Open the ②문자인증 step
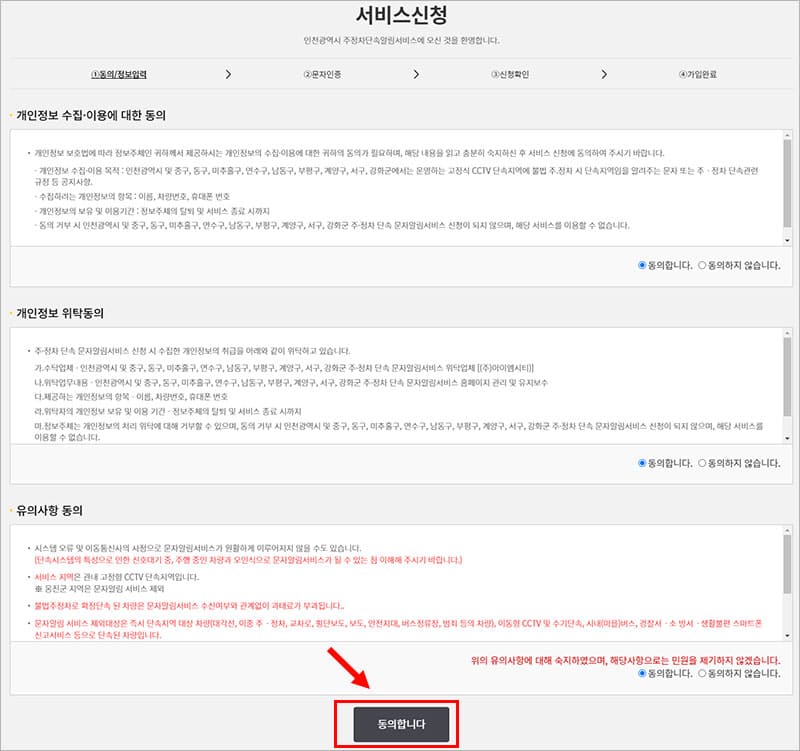This screenshot has width=800, height=751. pyautogui.click(x=321, y=74)
